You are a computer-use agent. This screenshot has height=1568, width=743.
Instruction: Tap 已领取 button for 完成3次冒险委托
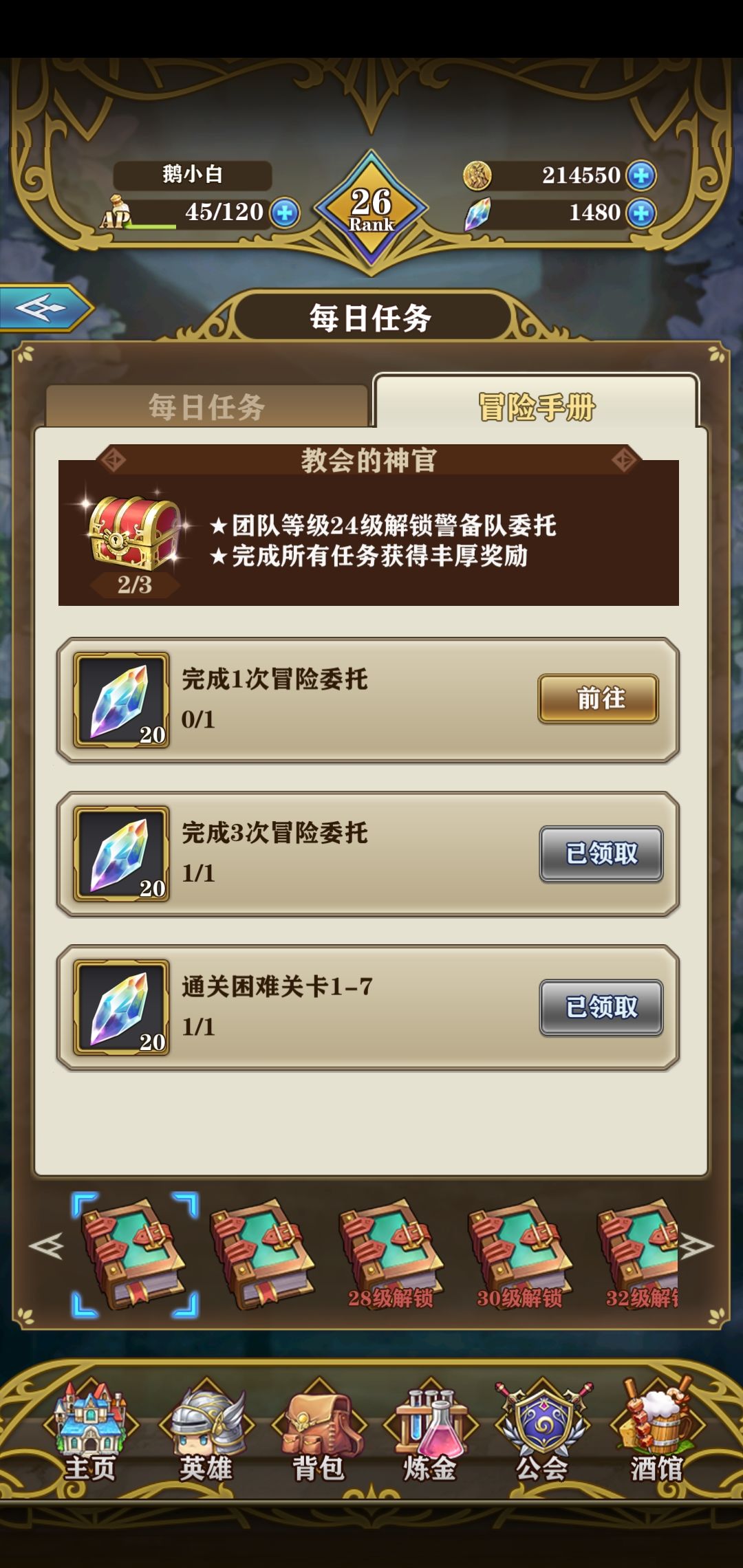click(x=601, y=853)
